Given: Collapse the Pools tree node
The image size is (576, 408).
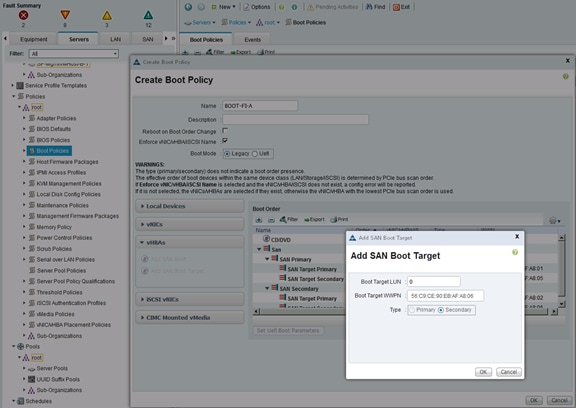Looking at the screenshot, I should coord(14,346).
